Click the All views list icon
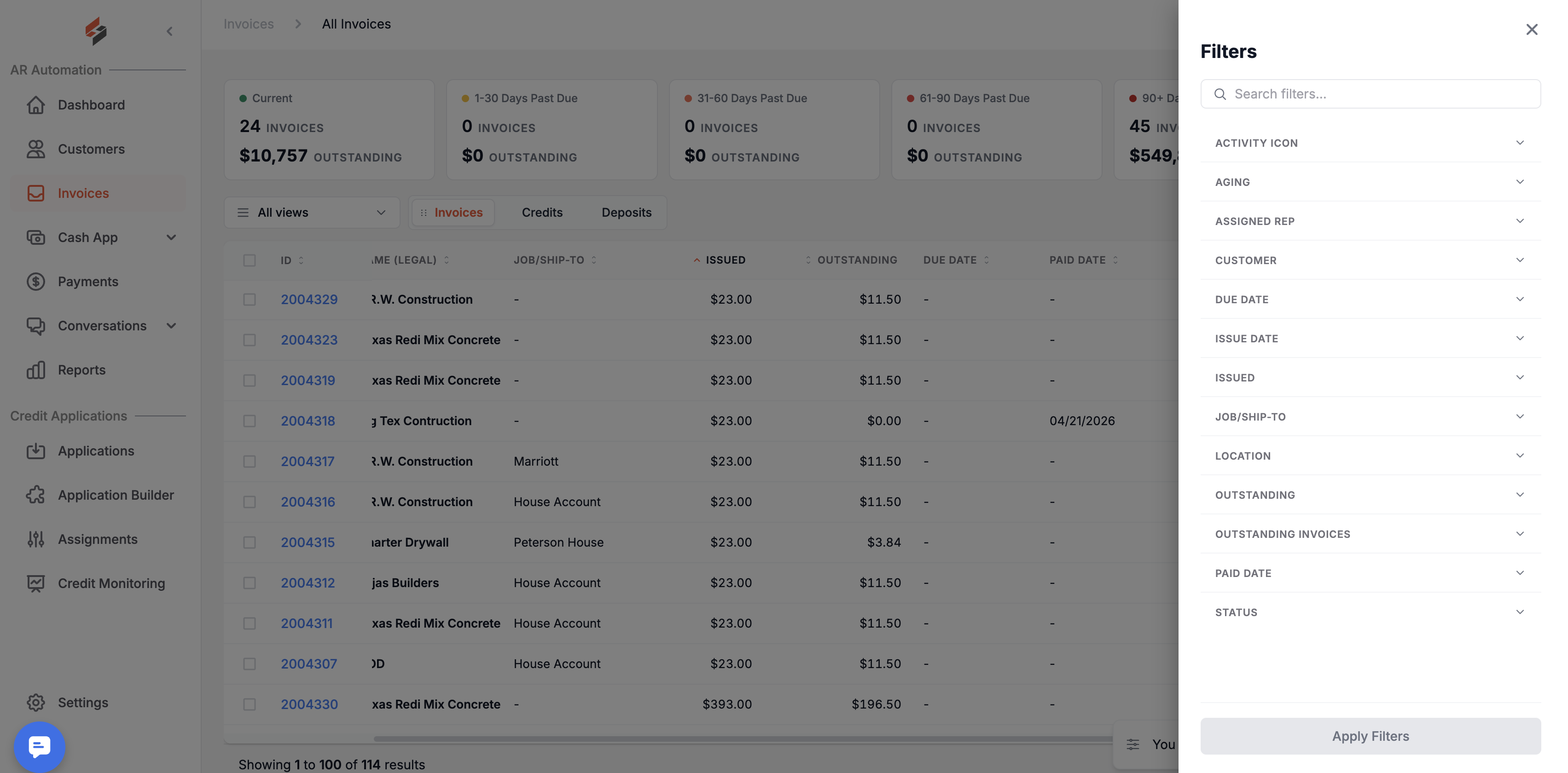1568x773 pixels. pos(243,212)
